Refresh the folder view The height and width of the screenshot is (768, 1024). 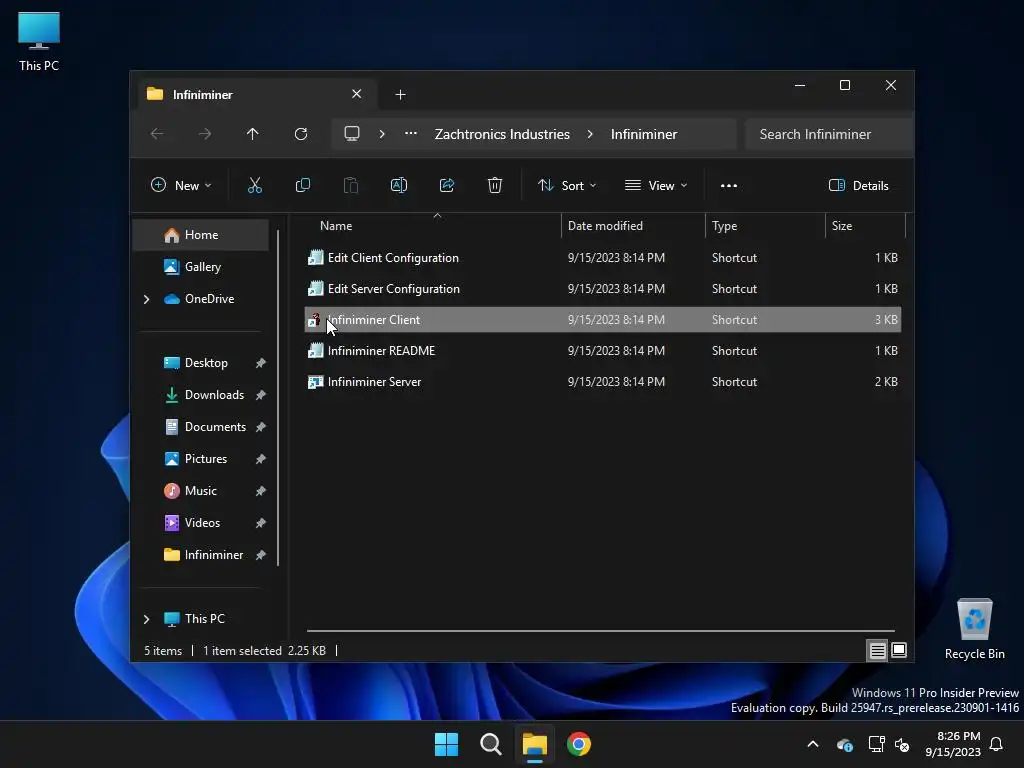[x=301, y=134]
